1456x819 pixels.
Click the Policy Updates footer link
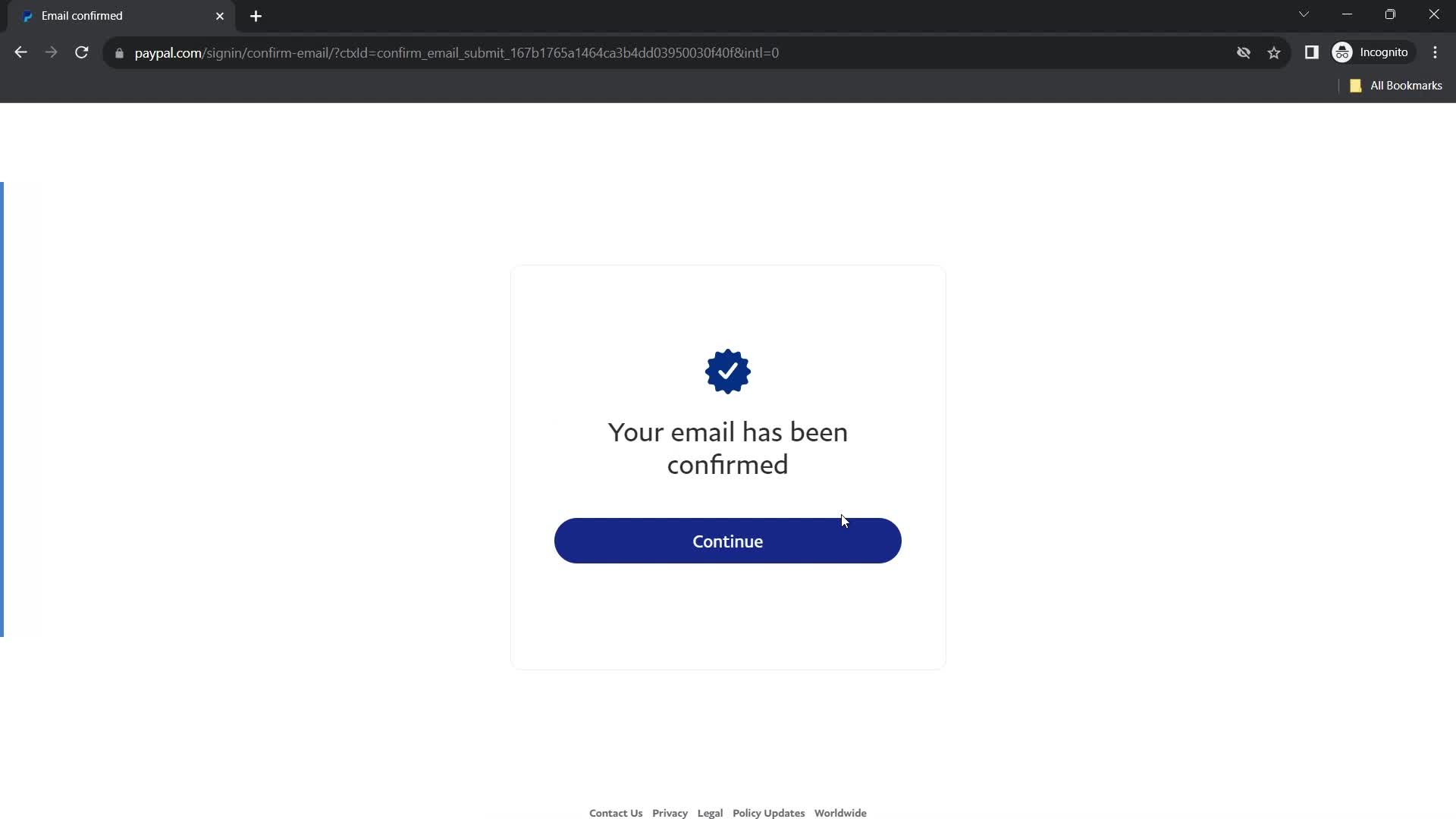tap(768, 812)
